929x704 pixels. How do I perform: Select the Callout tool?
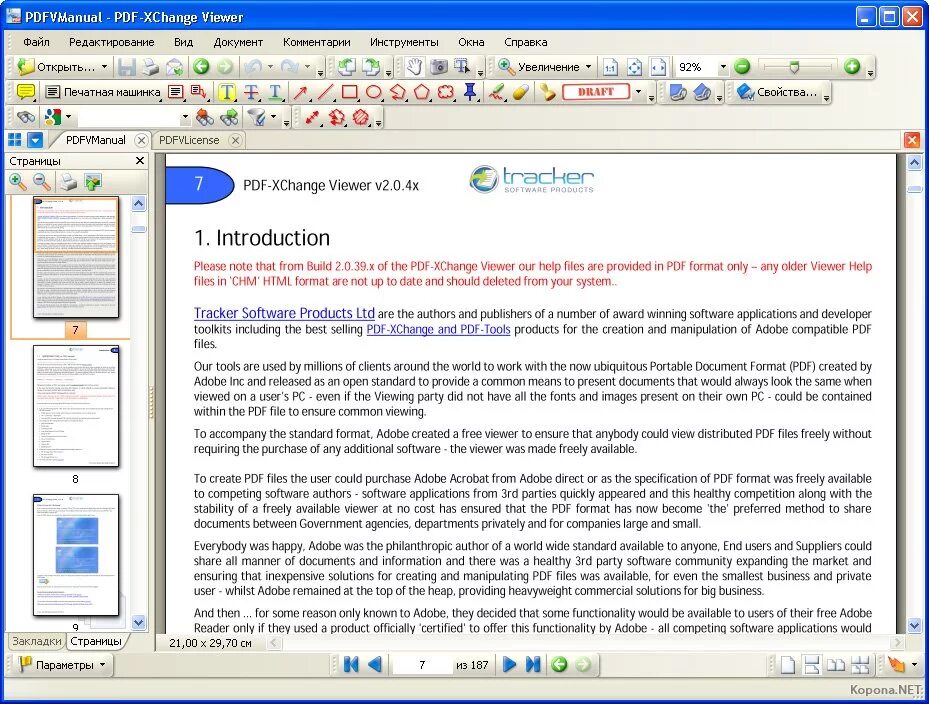(198, 92)
